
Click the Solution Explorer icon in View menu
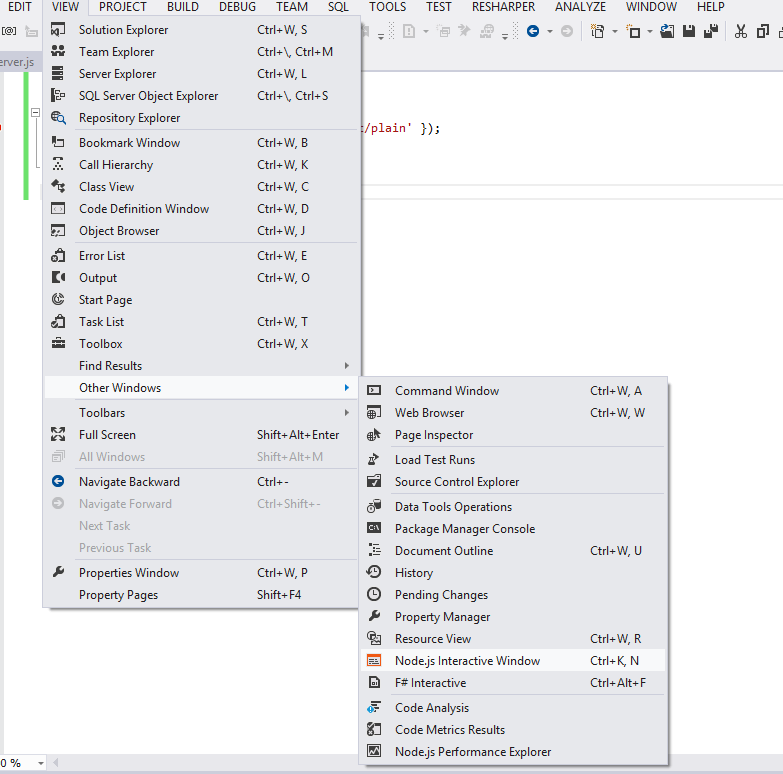(x=59, y=30)
